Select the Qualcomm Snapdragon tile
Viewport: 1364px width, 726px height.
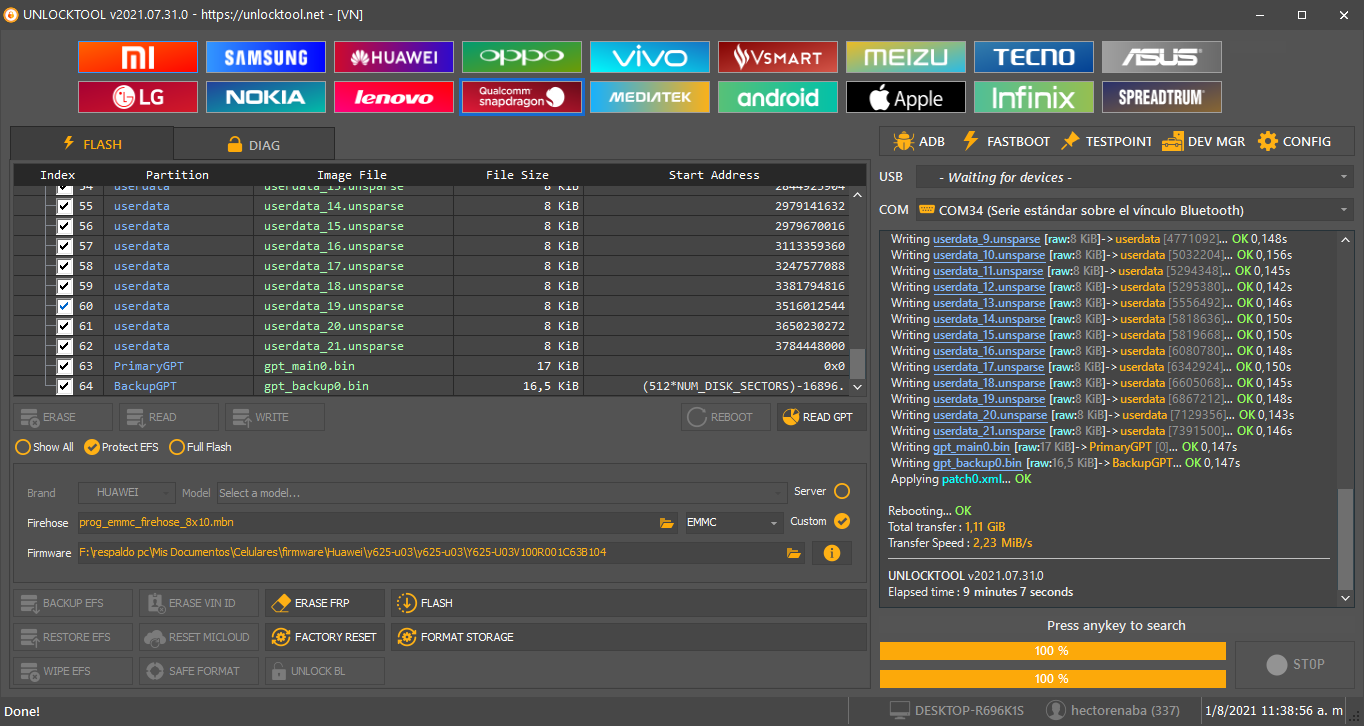pyautogui.click(x=522, y=97)
